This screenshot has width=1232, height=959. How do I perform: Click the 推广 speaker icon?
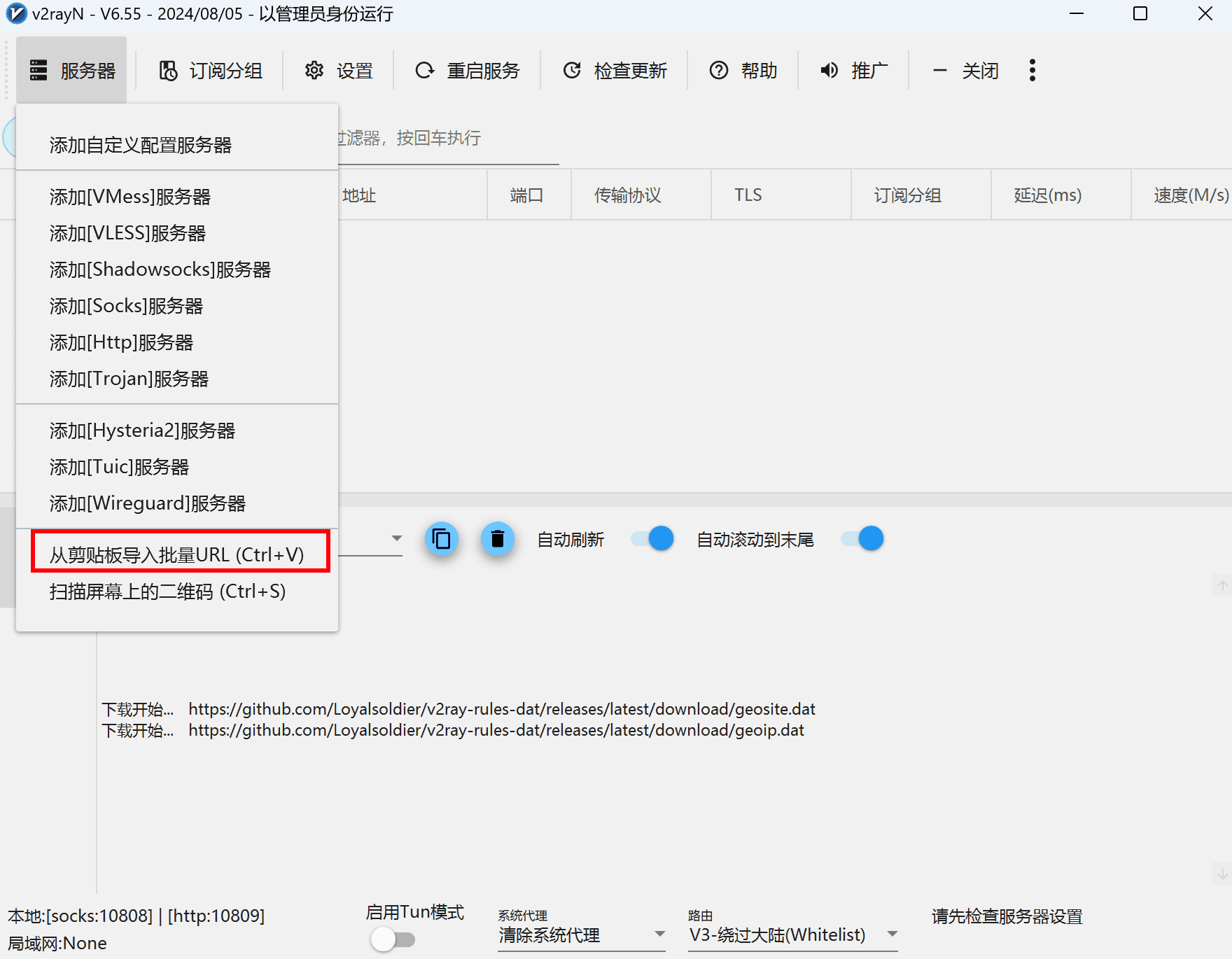(829, 71)
